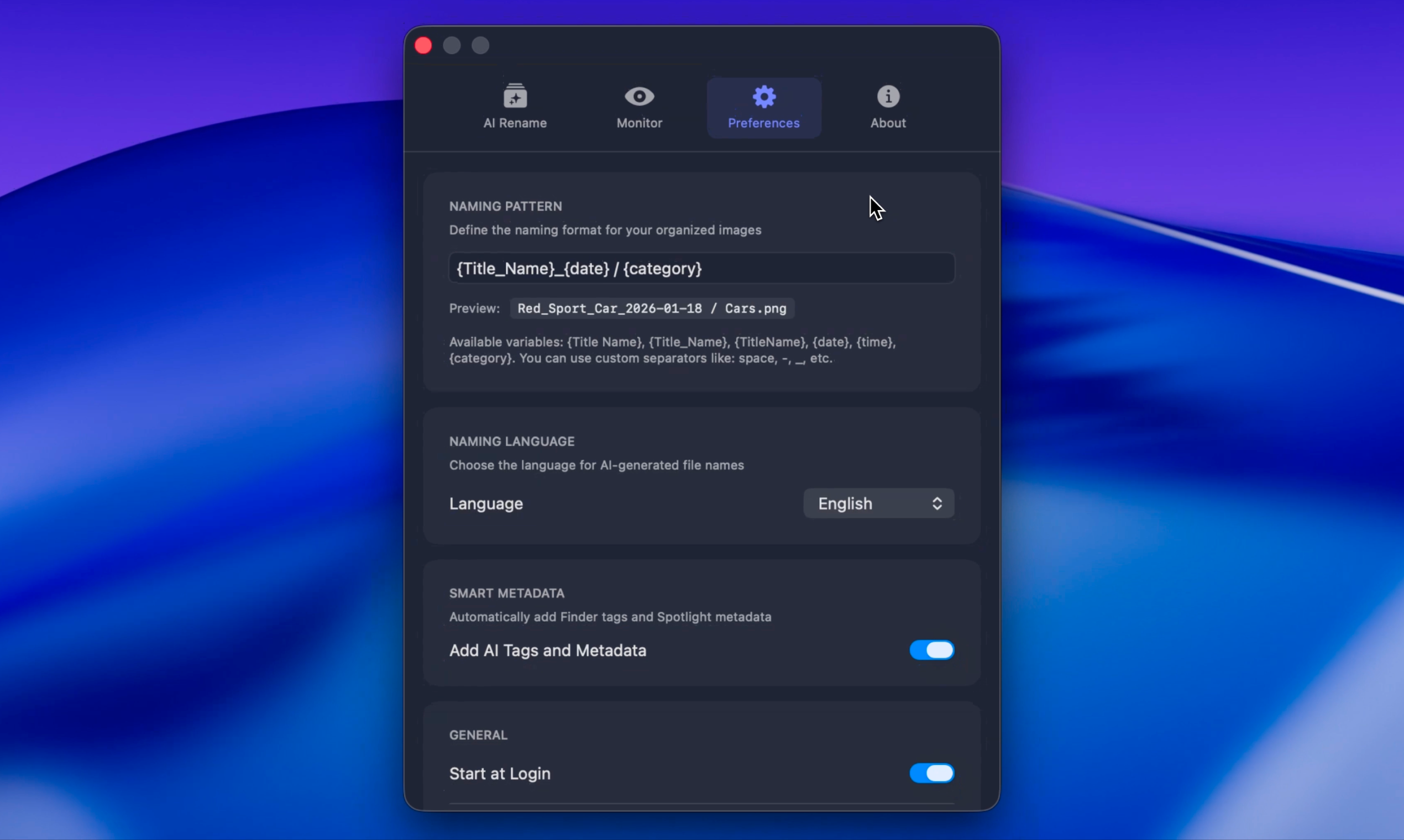This screenshot has width=1404, height=840.
Task: Click the Red_Sport_Car preview filename
Action: 652,308
